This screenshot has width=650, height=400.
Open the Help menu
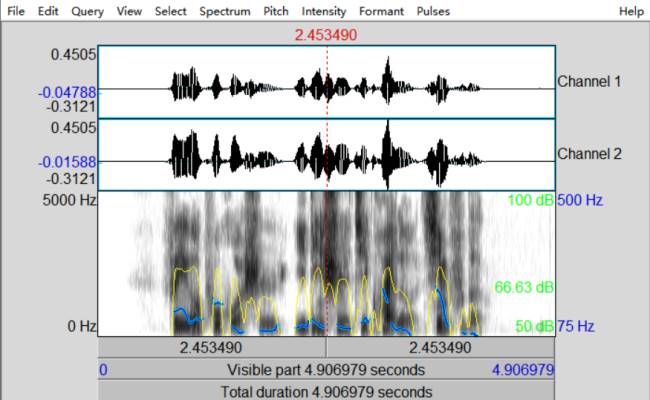coord(631,11)
